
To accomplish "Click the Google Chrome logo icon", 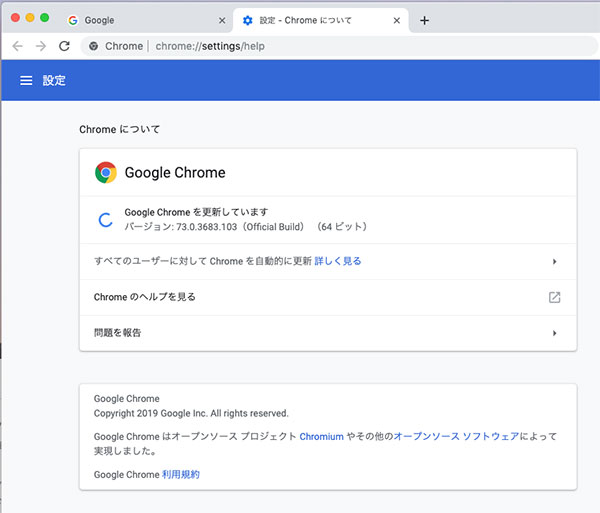I will pos(106,172).
